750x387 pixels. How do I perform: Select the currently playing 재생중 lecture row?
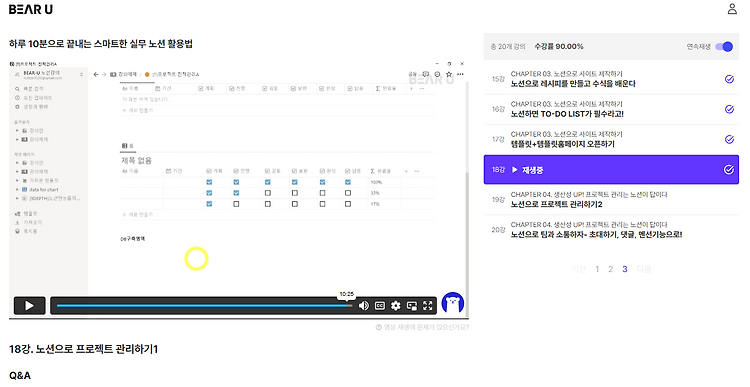[x=611, y=169]
